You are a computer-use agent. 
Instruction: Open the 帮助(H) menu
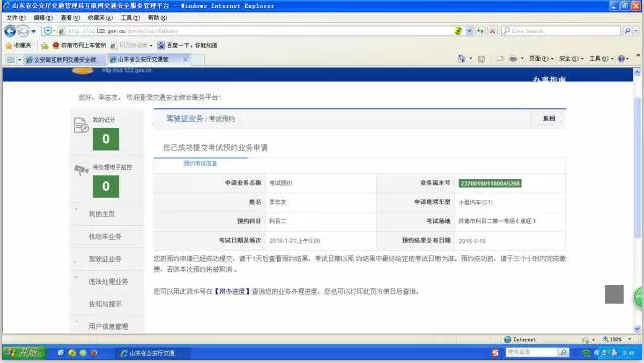157,18
